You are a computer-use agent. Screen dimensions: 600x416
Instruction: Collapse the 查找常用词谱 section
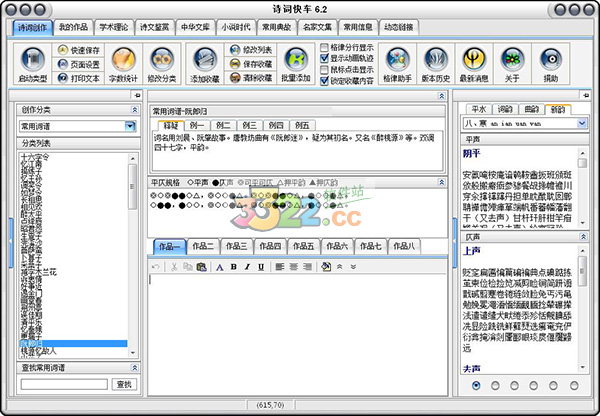point(135,368)
